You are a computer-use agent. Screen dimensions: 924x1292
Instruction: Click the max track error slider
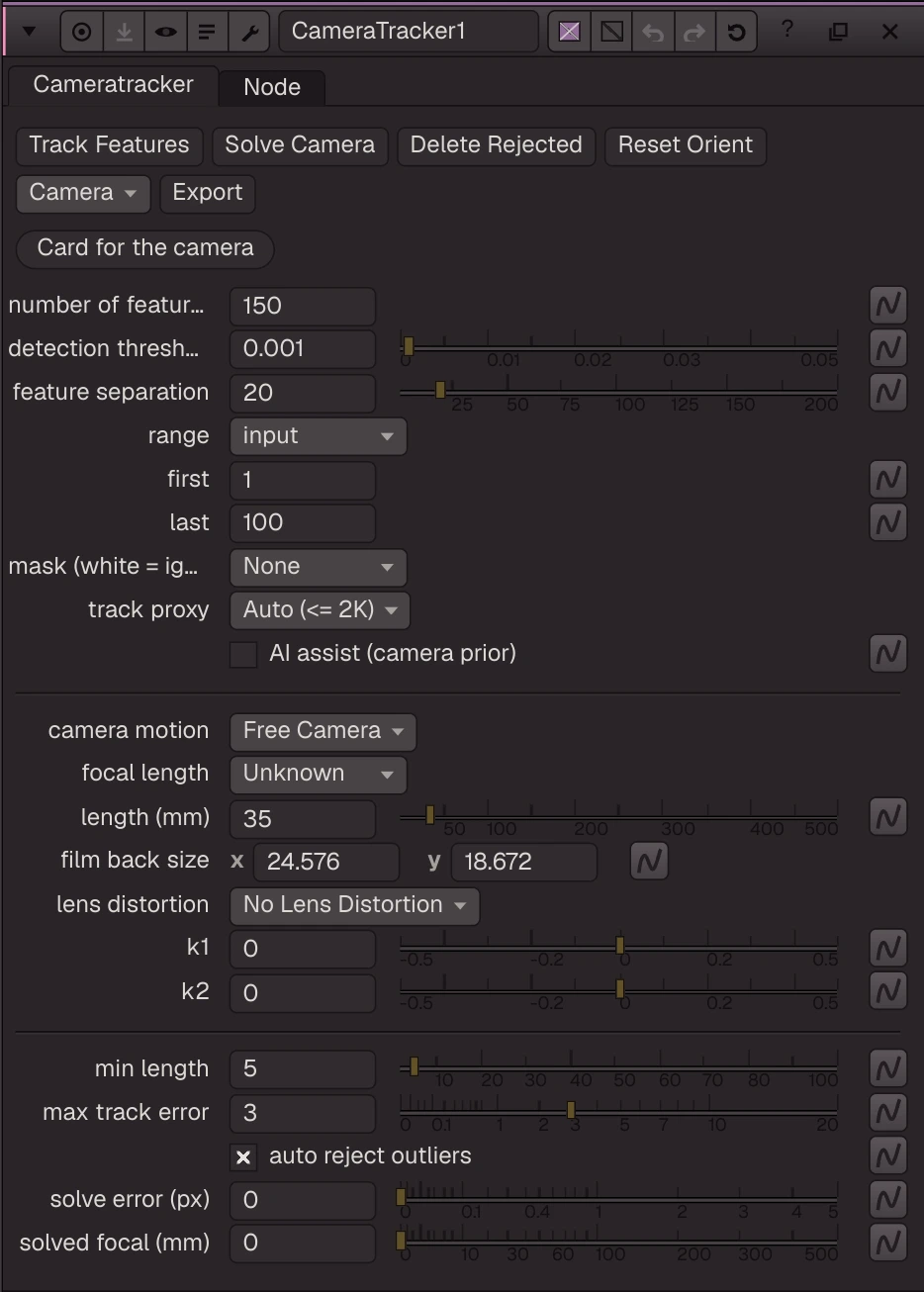(x=619, y=1112)
